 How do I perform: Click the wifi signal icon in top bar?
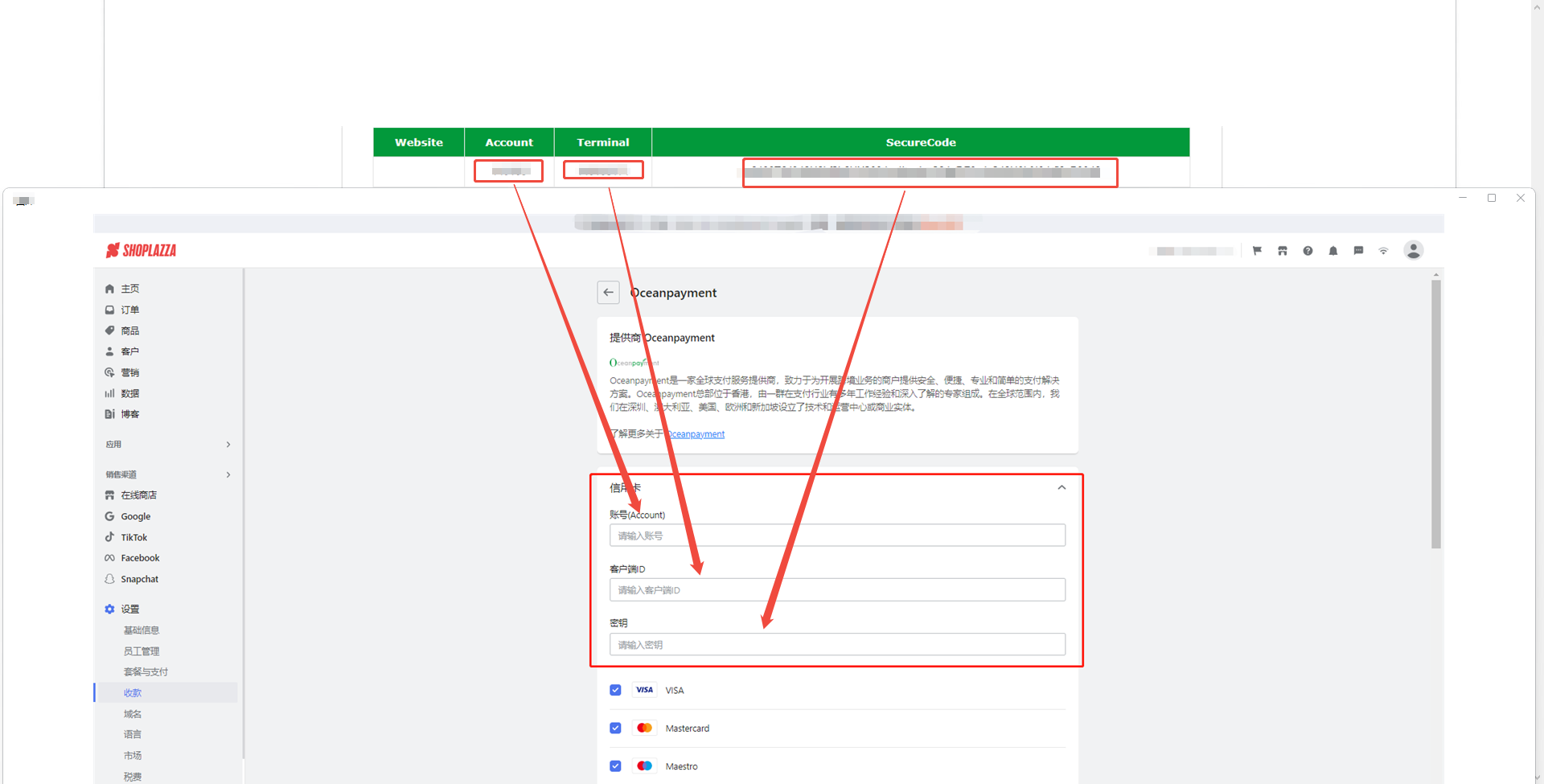1383,251
